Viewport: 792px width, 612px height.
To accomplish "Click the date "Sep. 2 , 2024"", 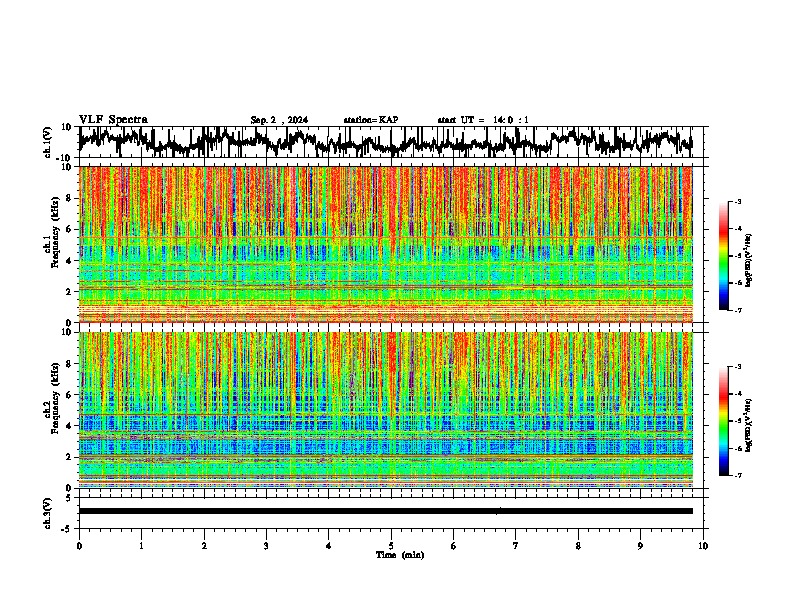I will (279, 120).
